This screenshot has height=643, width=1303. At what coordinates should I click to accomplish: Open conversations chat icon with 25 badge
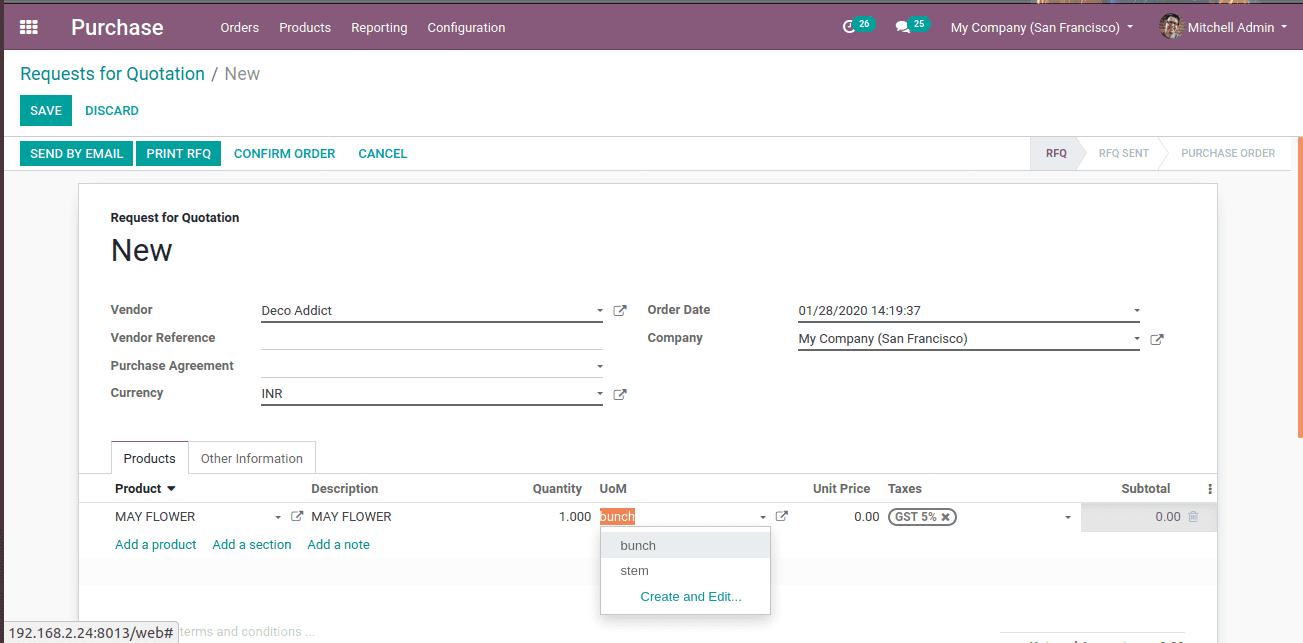click(x=903, y=27)
